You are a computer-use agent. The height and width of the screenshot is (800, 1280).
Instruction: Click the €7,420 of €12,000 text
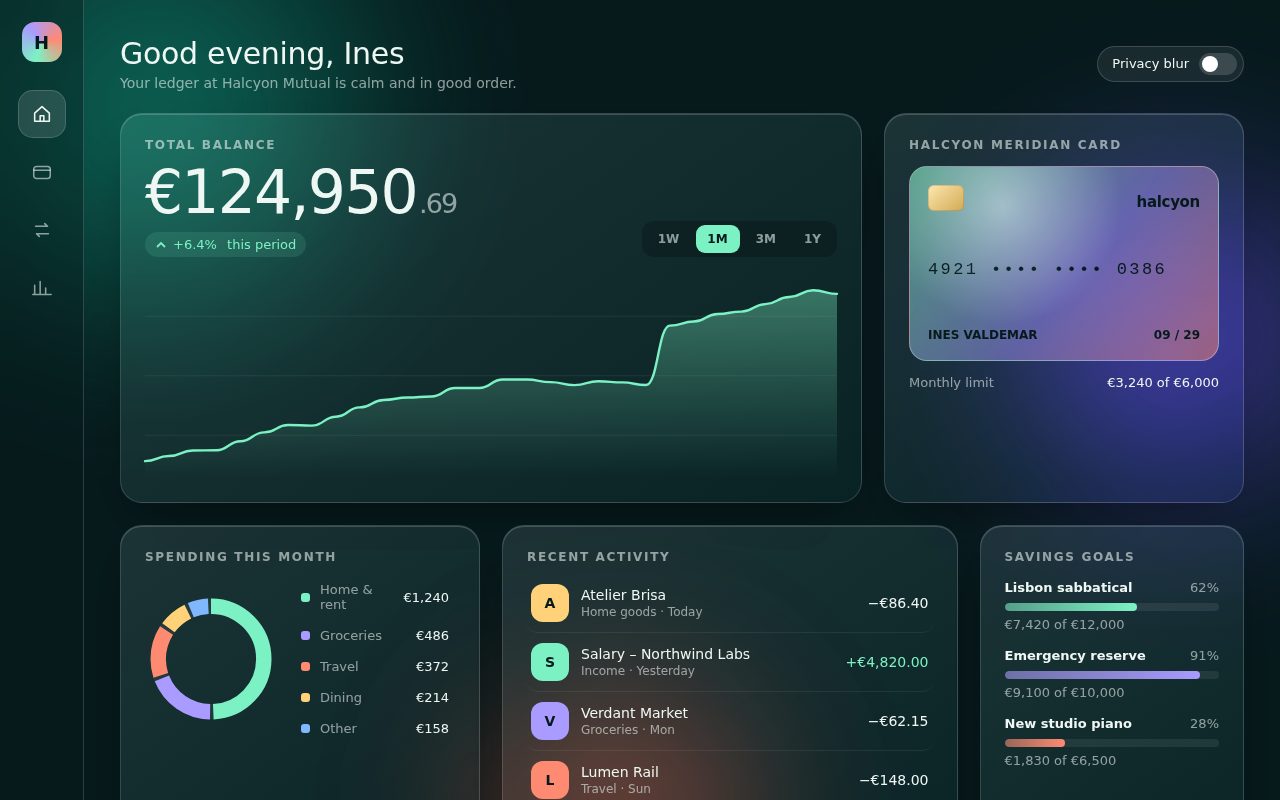click(x=1064, y=625)
